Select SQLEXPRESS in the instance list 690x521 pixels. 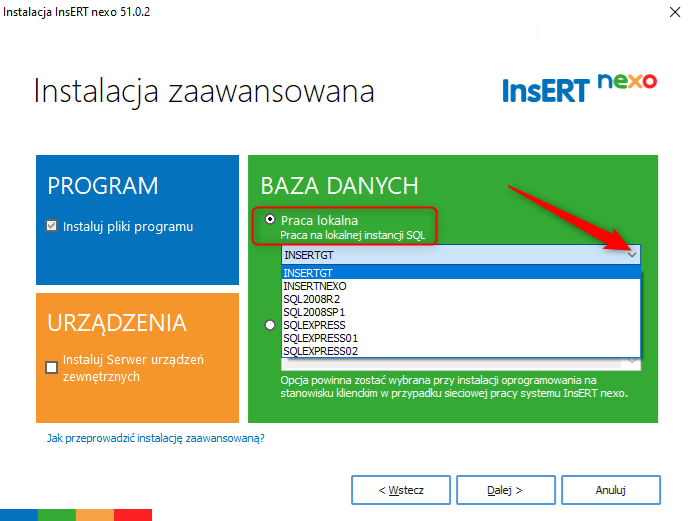click(461, 325)
